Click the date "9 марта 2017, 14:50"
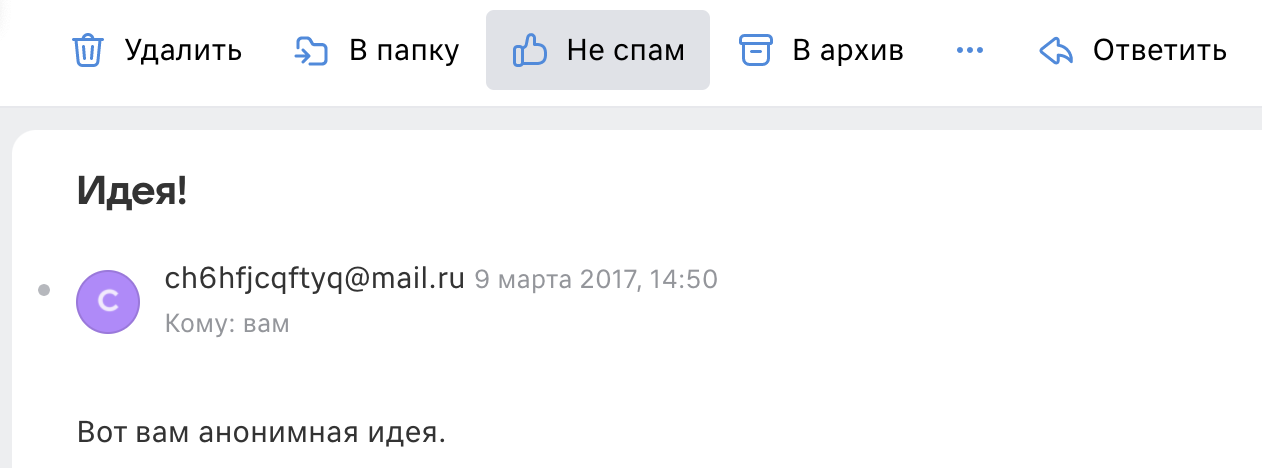Image resolution: width=1262 pixels, height=468 pixels. [596, 280]
